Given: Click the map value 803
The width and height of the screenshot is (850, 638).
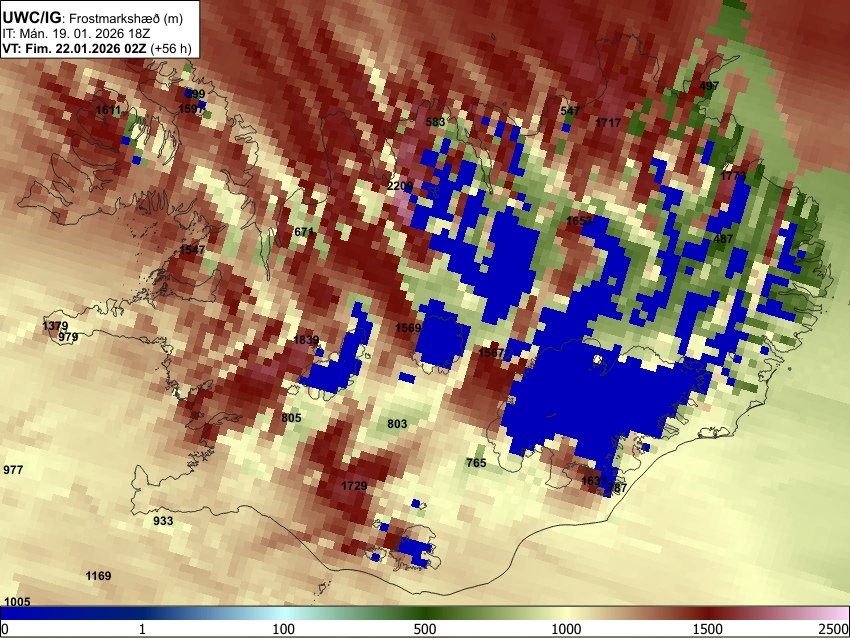Looking at the screenshot, I should click(397, 424).
